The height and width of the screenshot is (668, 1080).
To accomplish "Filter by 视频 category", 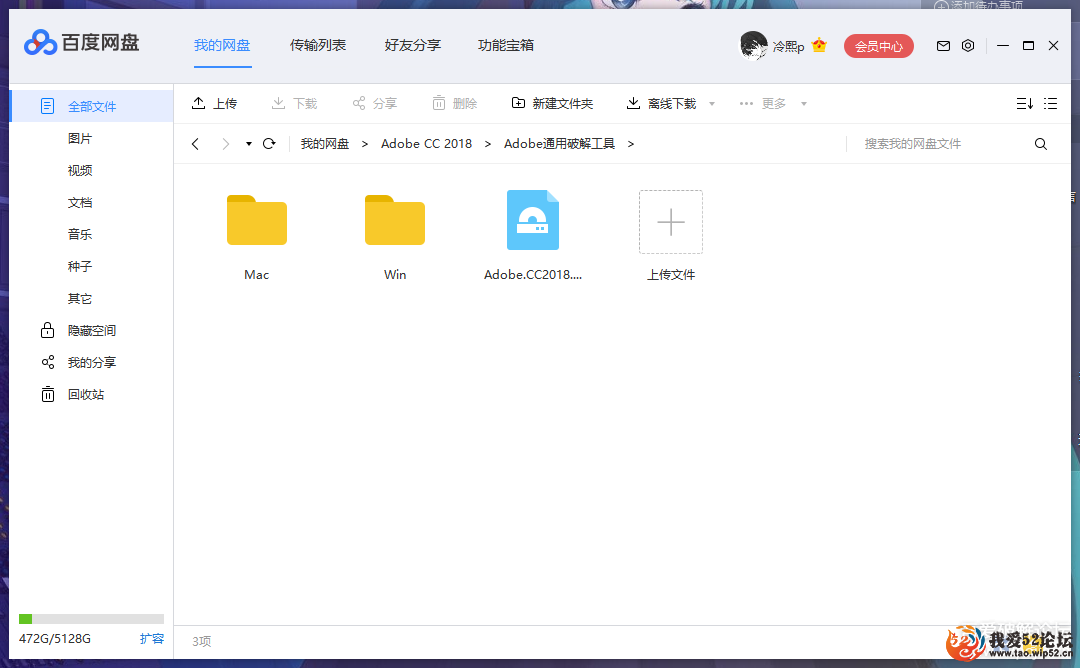I will (x=80, y=170).
